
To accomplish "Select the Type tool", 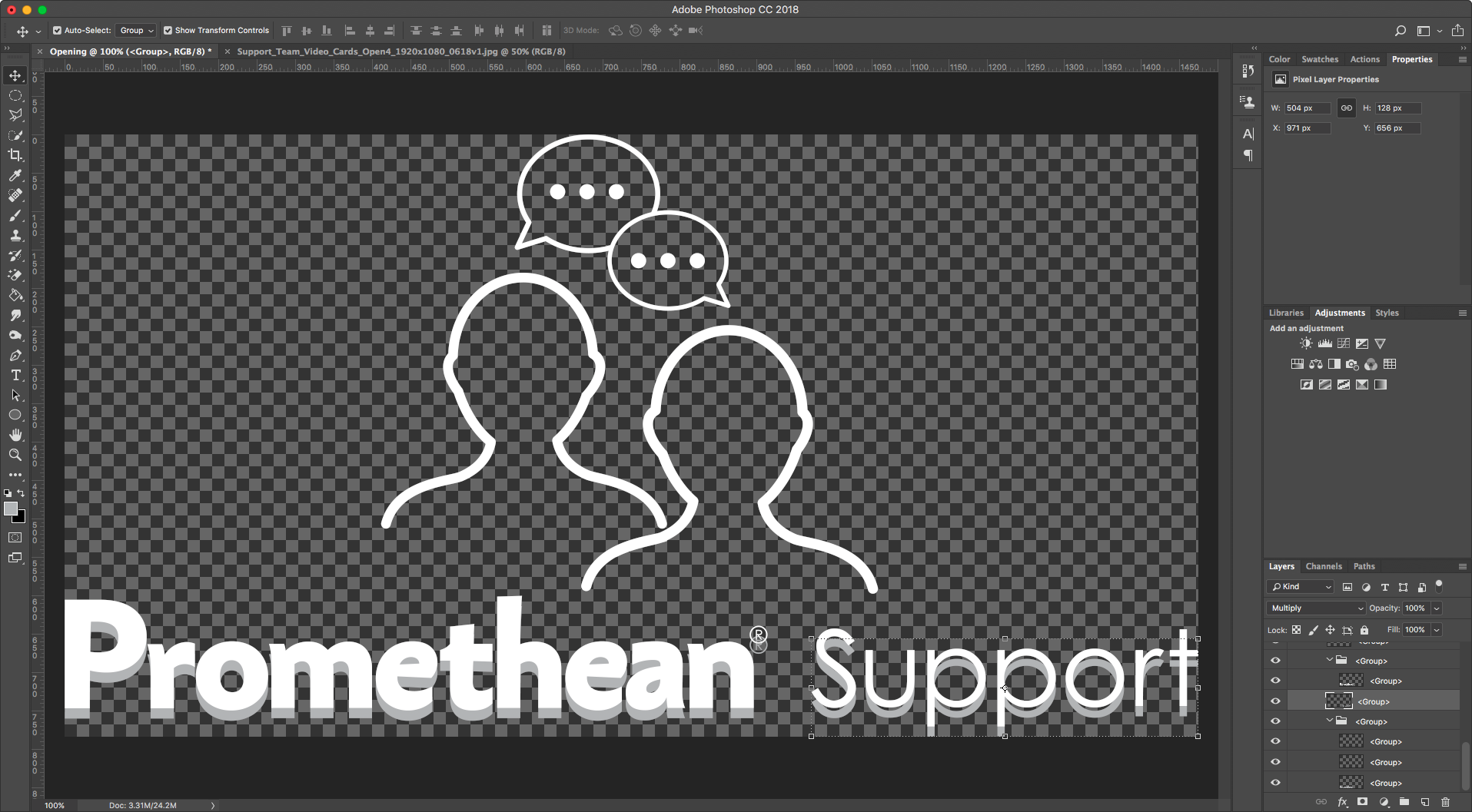I will (x=15, y=376).
